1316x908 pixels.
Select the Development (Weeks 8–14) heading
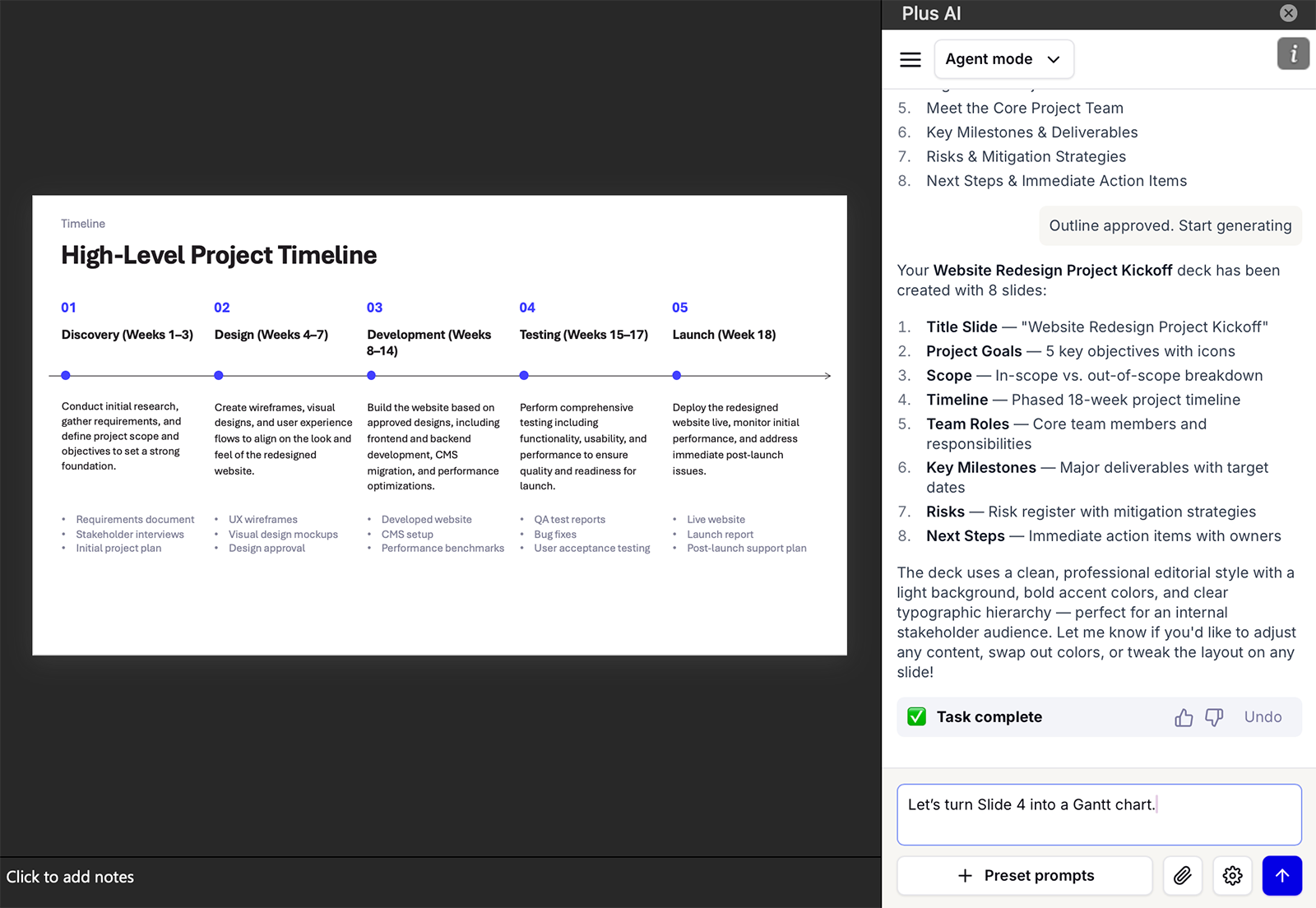429,342
